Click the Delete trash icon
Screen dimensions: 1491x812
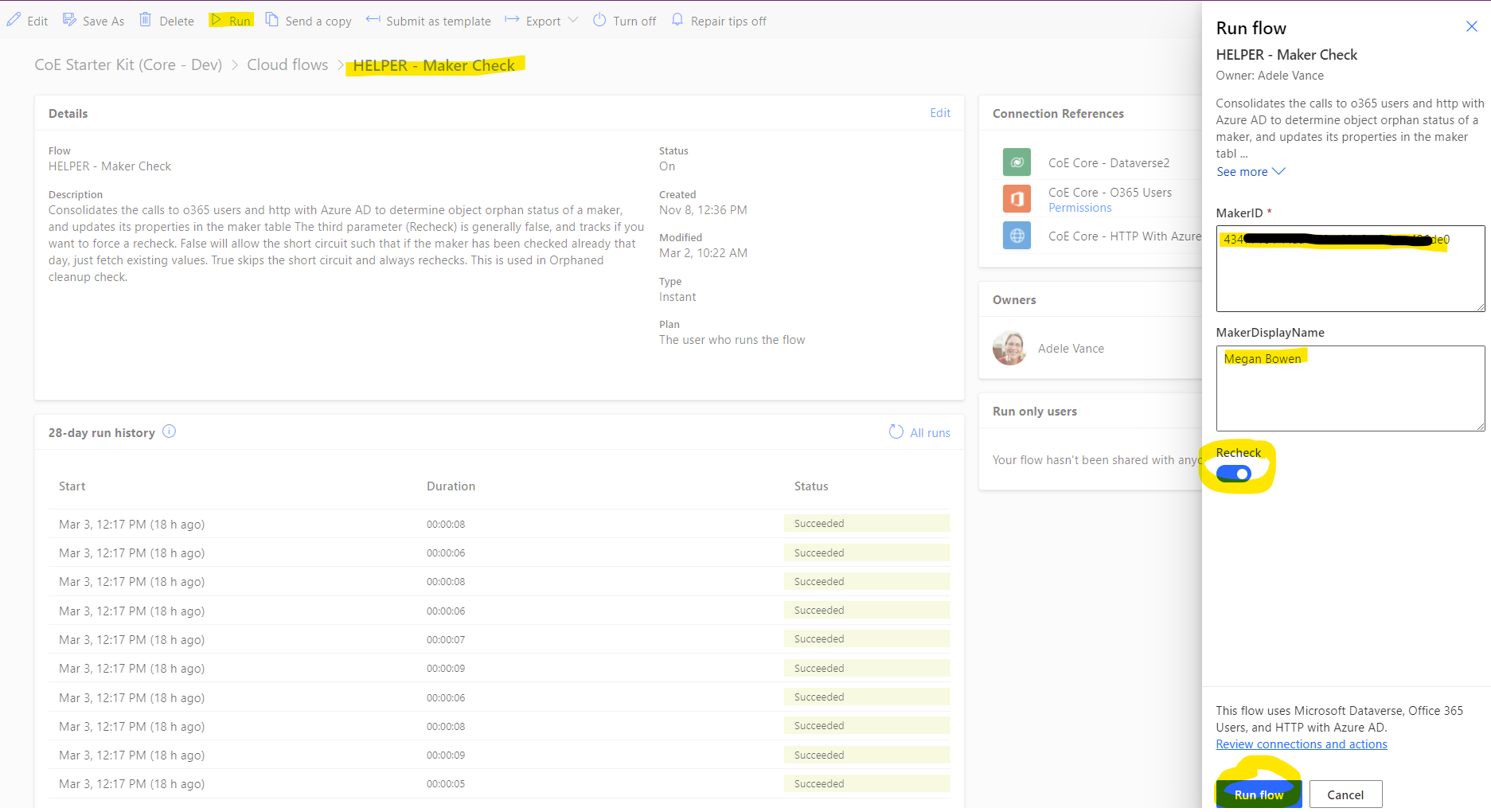[144, 20]
